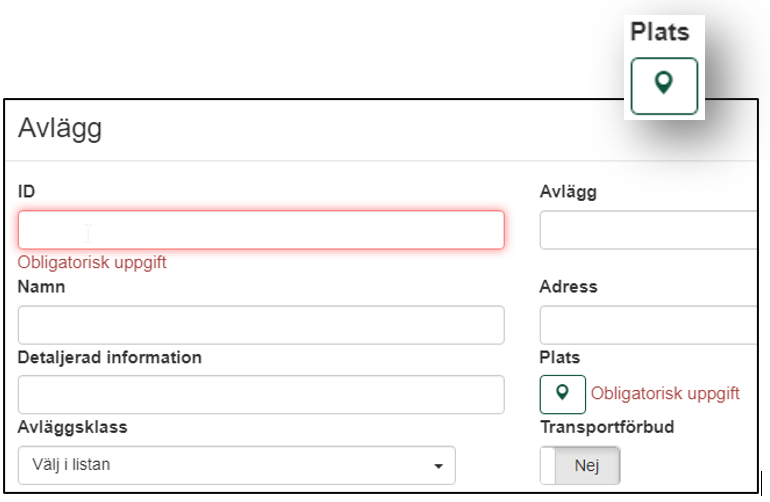The height and width of the screenshot is (502, 770).
Task: Focus the red-highlighted ID input field
Action: 261,230
